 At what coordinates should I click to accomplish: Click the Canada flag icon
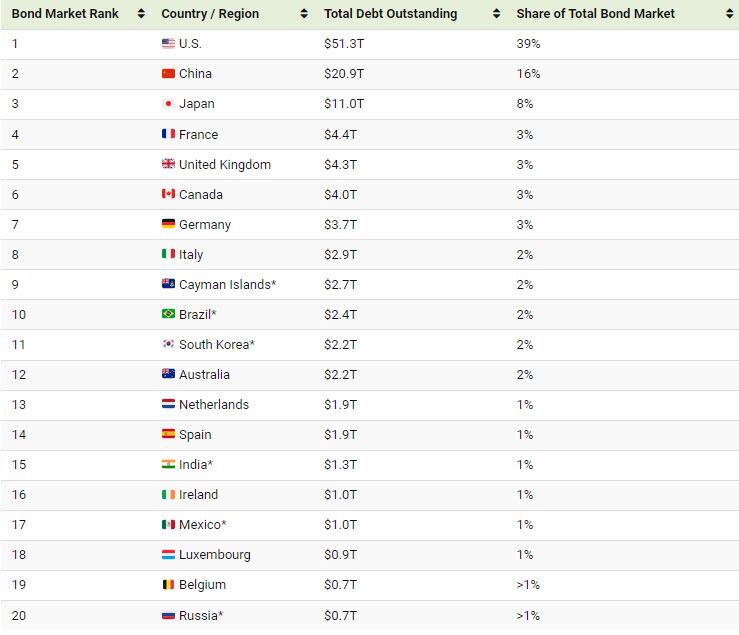click(x=168, y=194)
